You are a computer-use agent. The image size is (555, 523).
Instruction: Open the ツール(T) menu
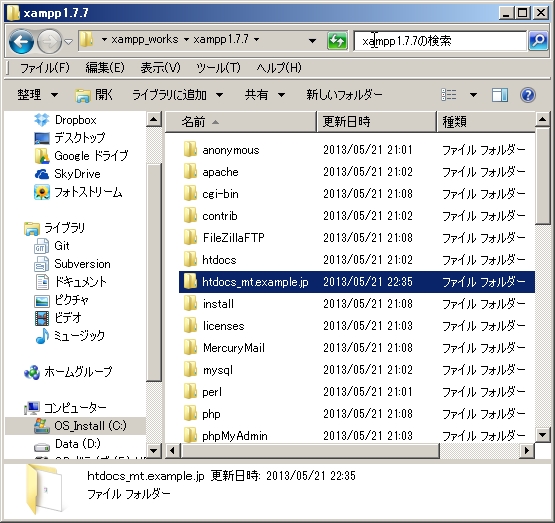tap(218, 67)
